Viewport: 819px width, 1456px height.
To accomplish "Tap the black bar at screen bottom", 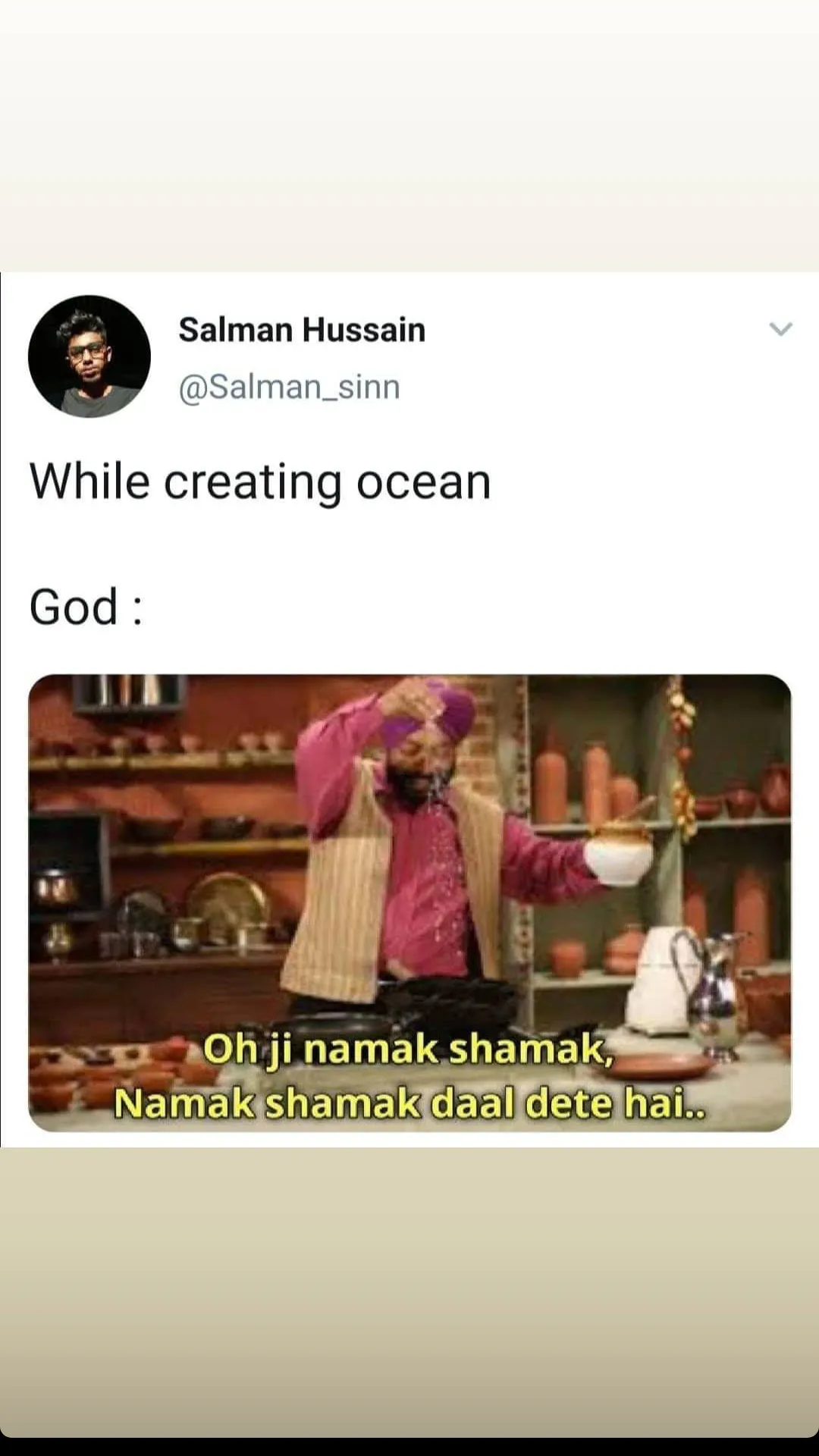I will click(409, 1446).
